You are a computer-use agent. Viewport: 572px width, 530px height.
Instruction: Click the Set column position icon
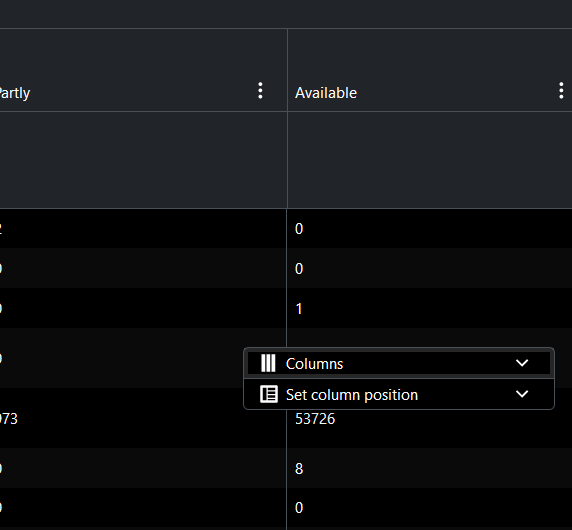269,394
